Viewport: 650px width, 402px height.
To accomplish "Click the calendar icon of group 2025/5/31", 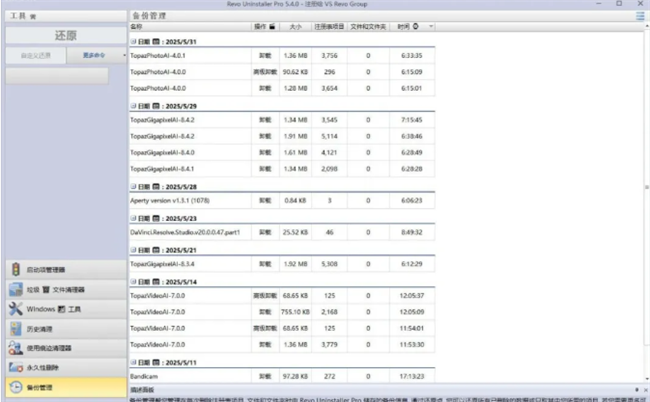I will (156, 42).
